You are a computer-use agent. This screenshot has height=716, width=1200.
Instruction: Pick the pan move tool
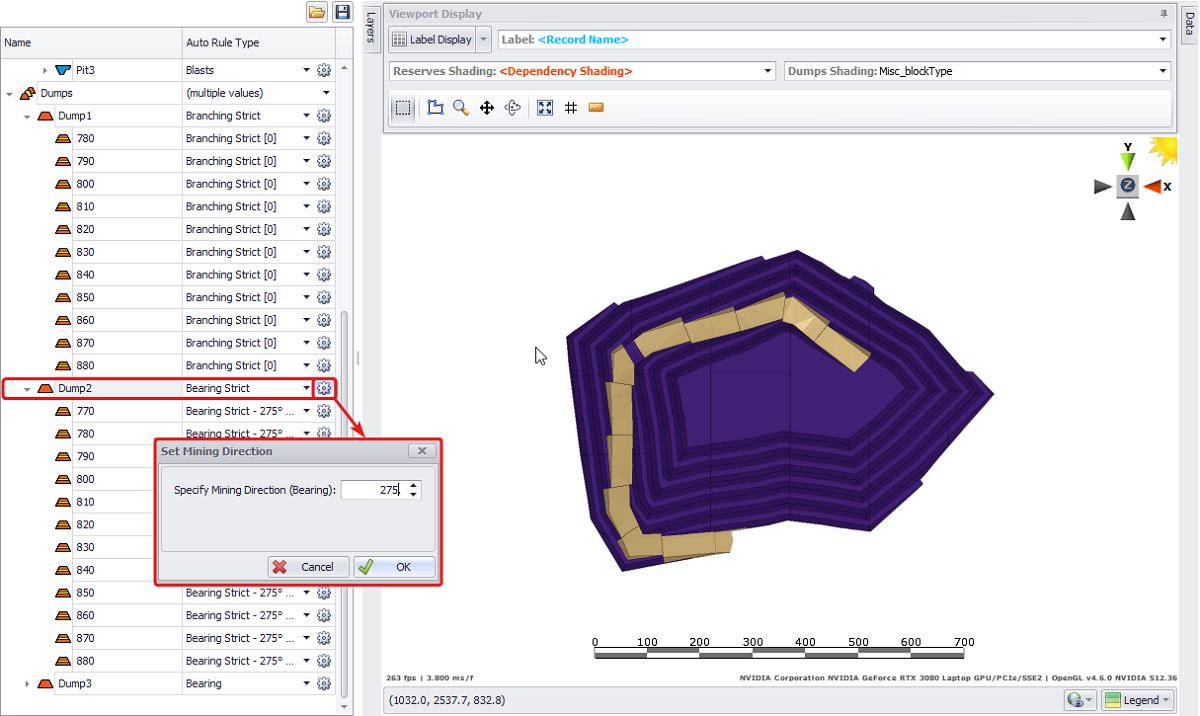tap(487, 108)
